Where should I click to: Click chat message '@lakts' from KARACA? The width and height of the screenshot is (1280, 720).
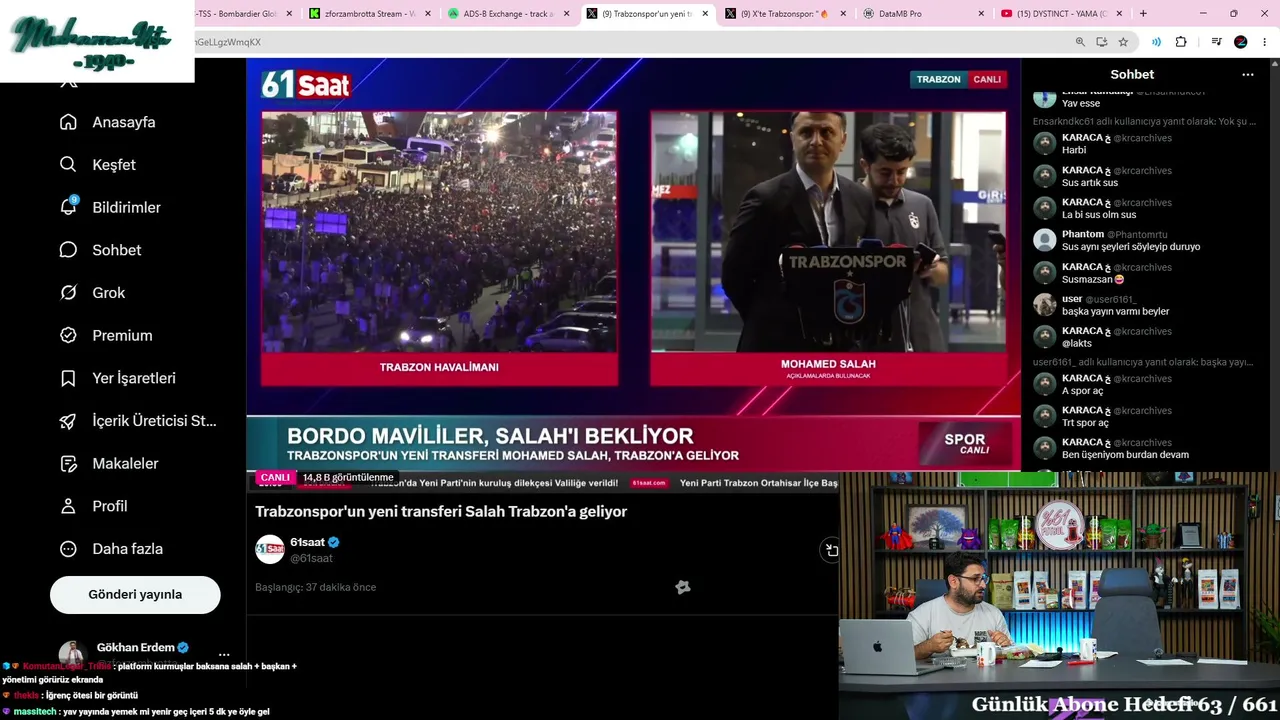point(1077,344)
